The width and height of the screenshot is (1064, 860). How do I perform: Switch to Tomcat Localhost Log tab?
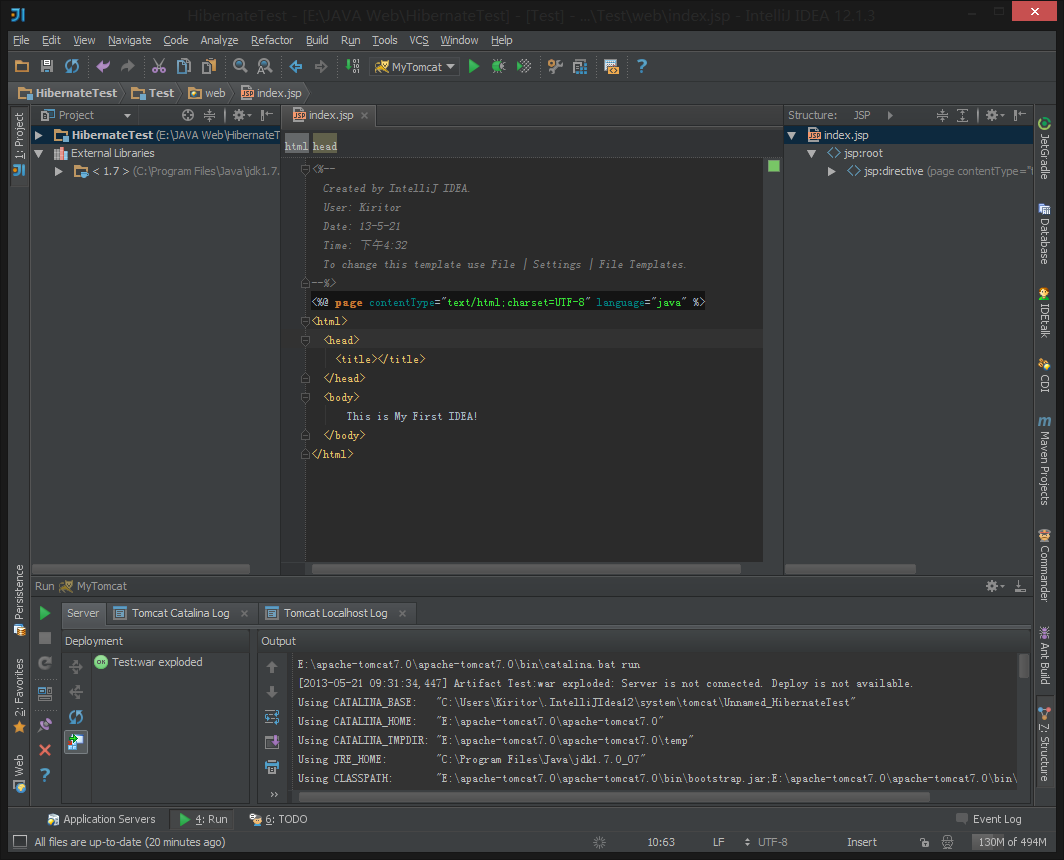point(335,614)
